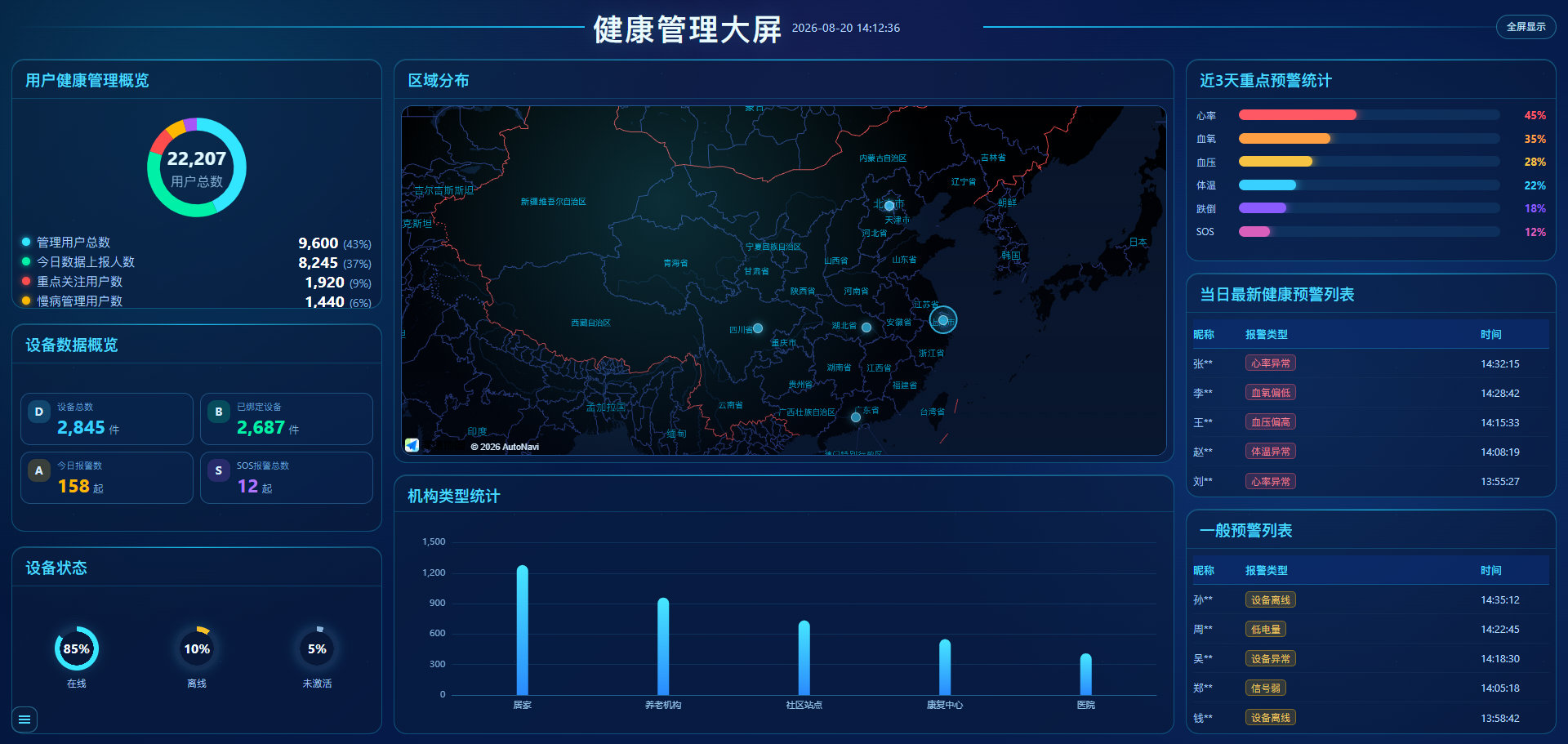Click the AutoNavi logo icon on map
This screenshot has height=744, width=1568.
click(x=412, y=445)
